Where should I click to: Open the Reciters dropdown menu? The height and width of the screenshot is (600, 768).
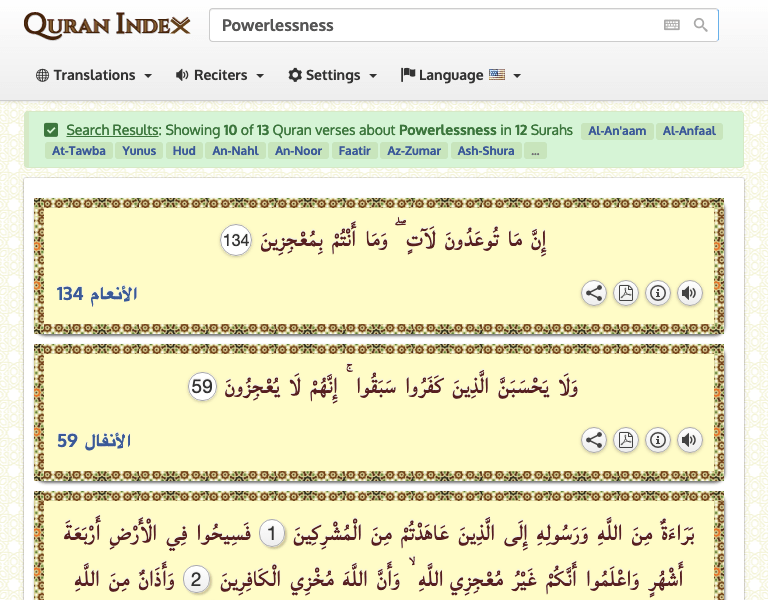(220, 75)
